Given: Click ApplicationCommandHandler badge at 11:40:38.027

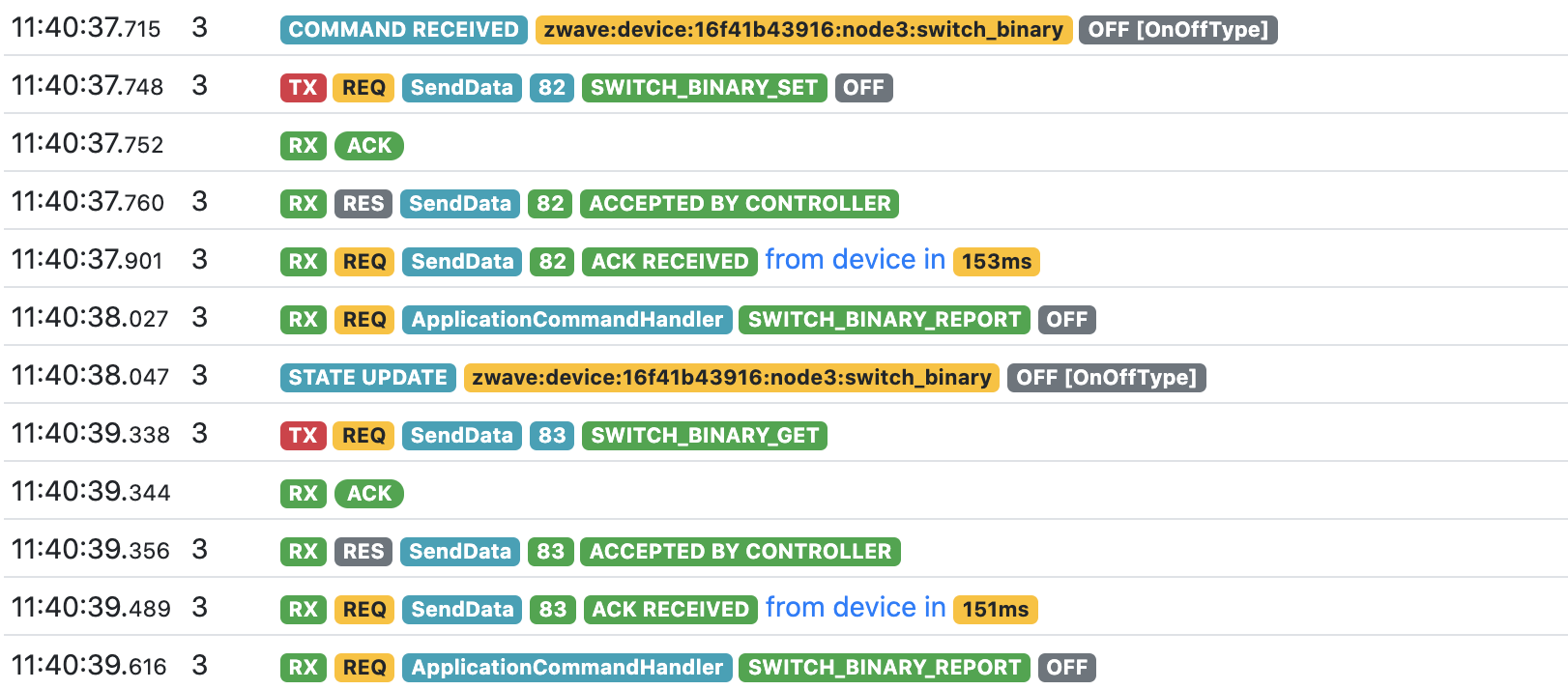Looking at the screenshot, I should tap(566, 320).
